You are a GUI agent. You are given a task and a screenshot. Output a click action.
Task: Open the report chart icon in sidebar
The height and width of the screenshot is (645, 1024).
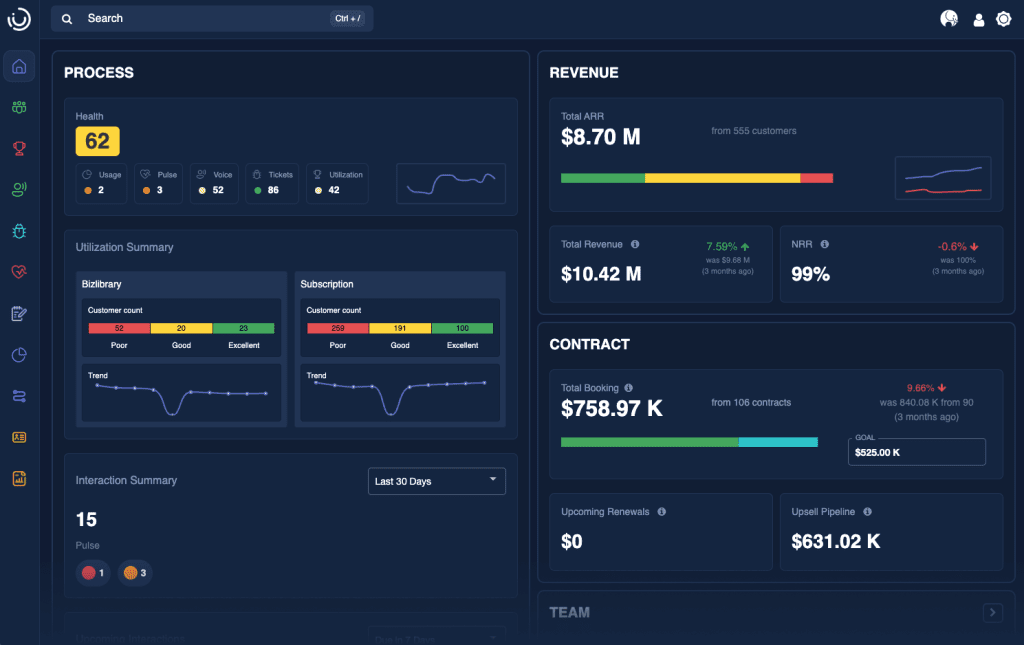pyautogui.click(x=19, y=479)
